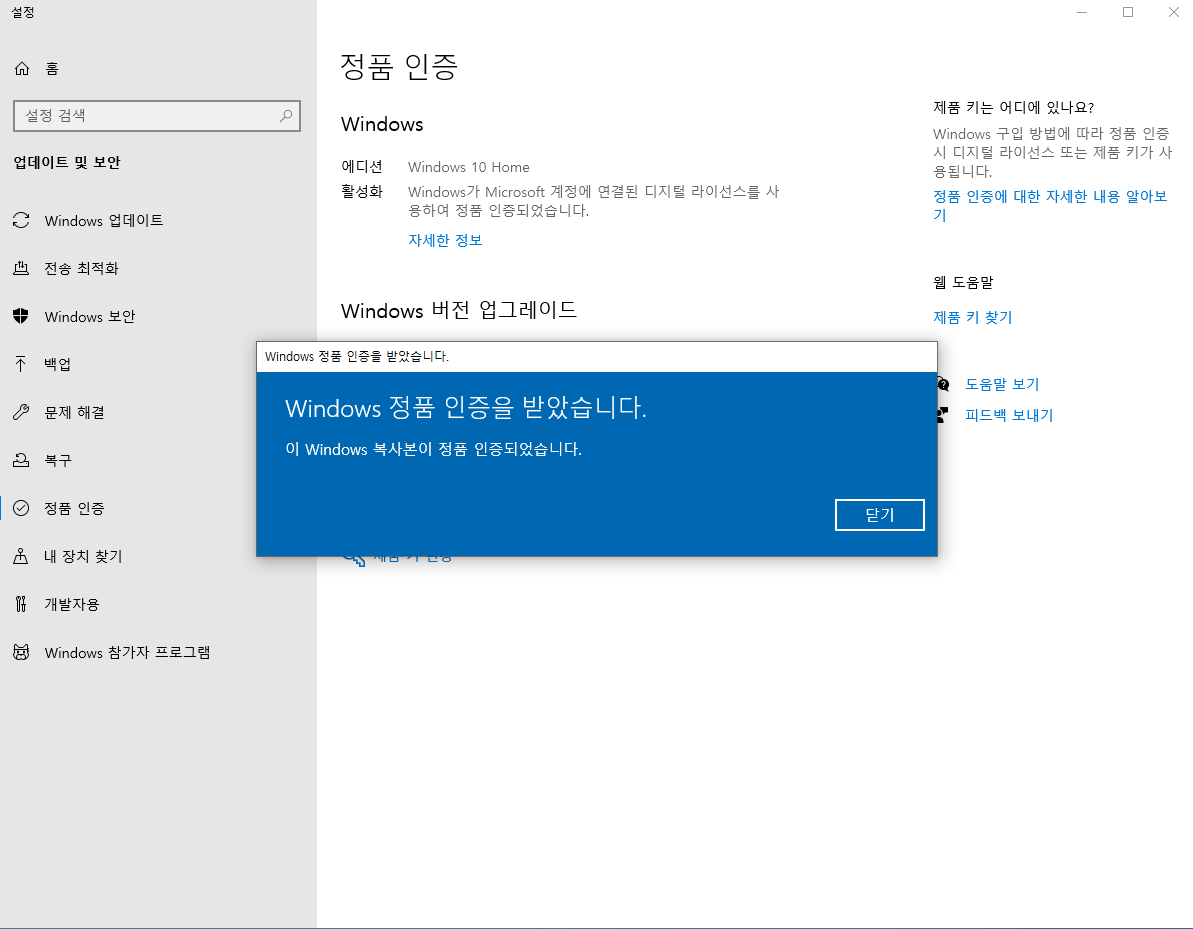Click the 제품 키 찾기 link
The width and height of the screenshot is (1193, 929).
coord(972,317)
